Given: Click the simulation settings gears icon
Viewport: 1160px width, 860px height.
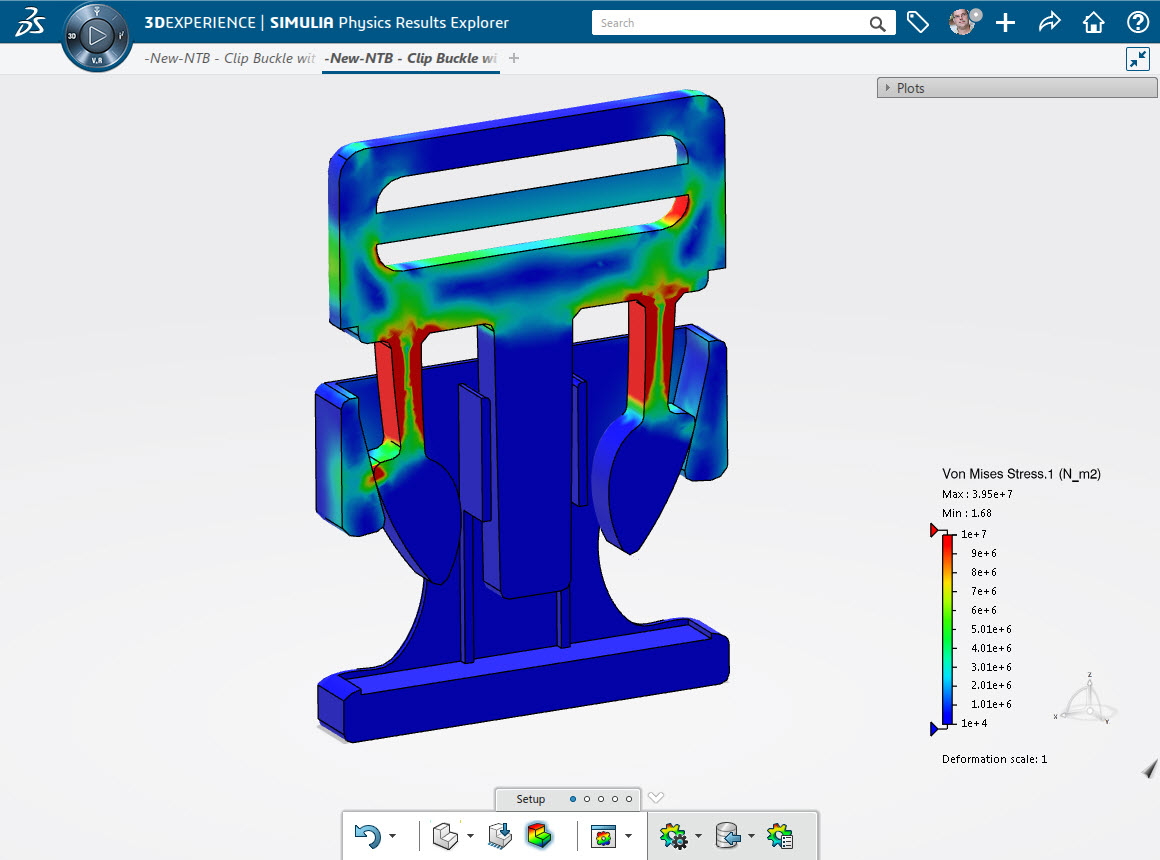Looking at the screenshot, I should [x=673, y=836].
